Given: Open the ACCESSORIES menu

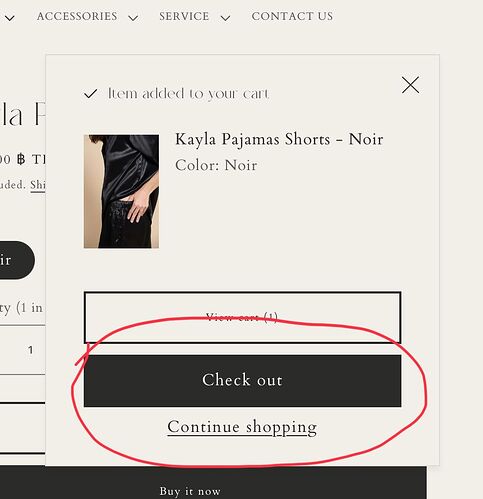Looking at the screenshot, I should 77,16.
